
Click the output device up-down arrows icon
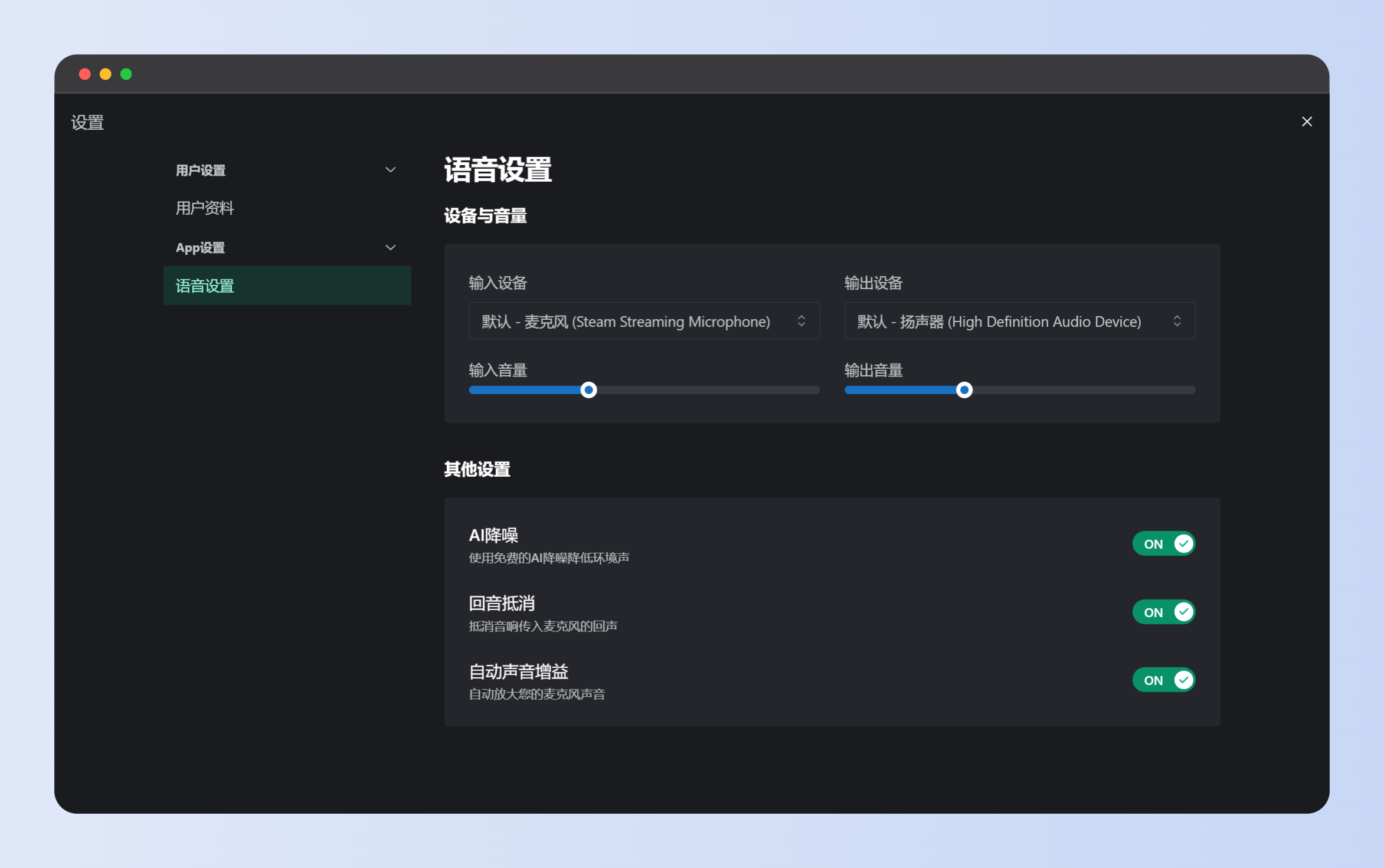1177,321
